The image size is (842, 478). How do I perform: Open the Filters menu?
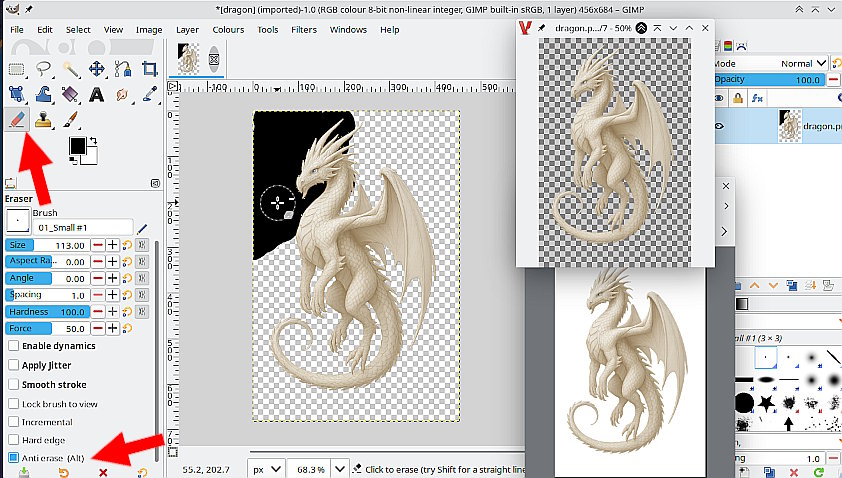tap(304, 30)
